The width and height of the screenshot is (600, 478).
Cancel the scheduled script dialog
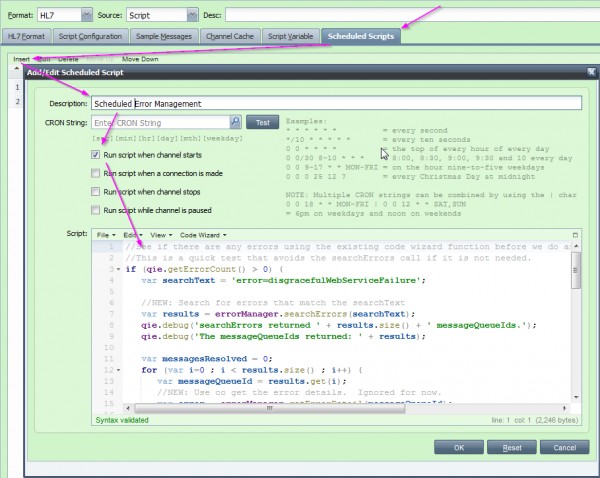564,447
